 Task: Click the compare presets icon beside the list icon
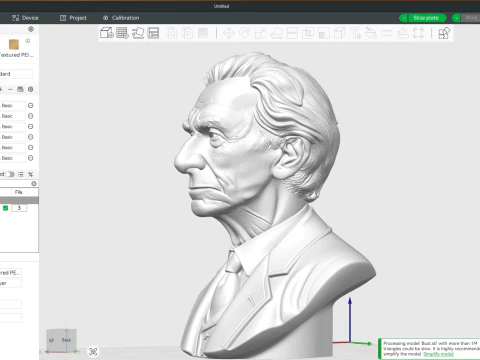pos(31,174)
